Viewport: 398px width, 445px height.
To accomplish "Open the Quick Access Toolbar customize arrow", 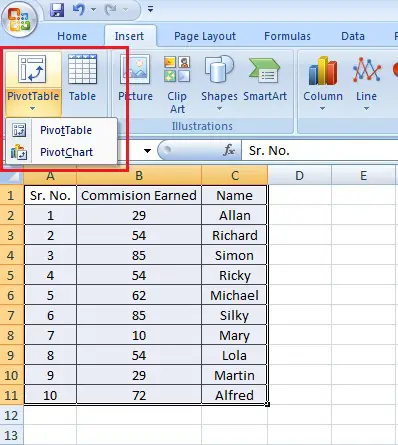I will (x=150, y=9).
